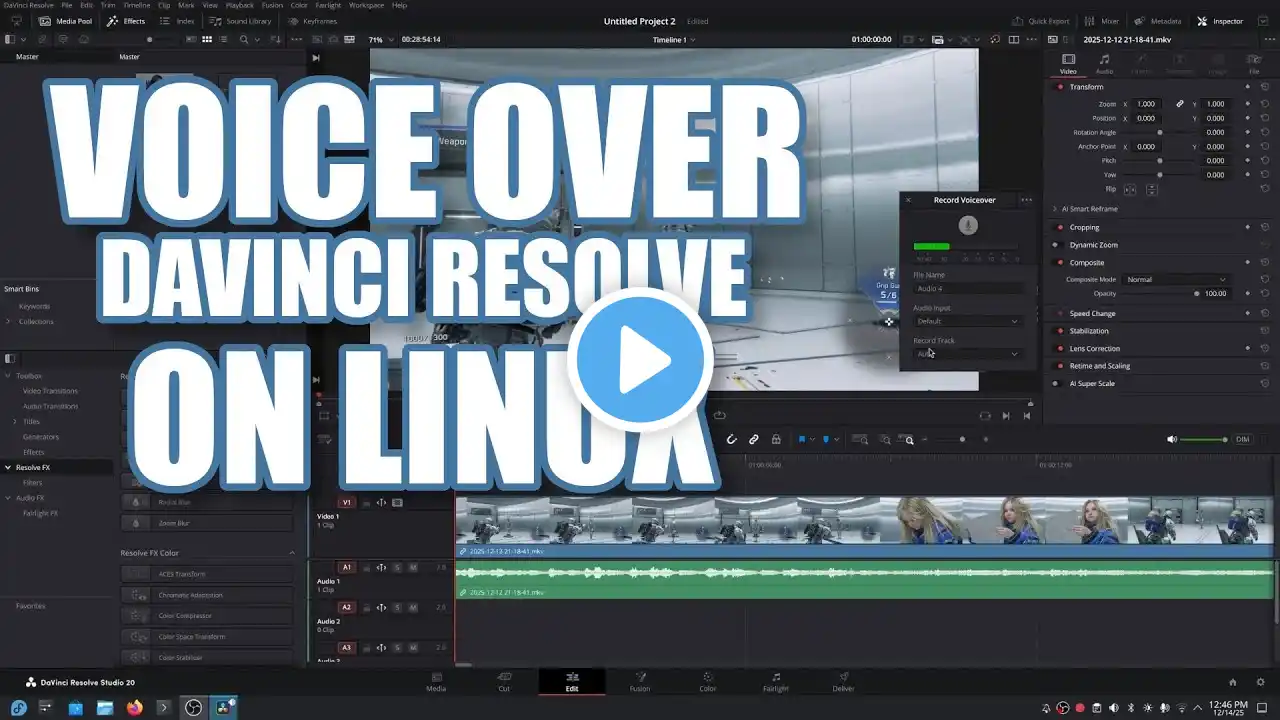Switch to the Color page
This screenshot has height=720, width=1280.
click(707, 682)
